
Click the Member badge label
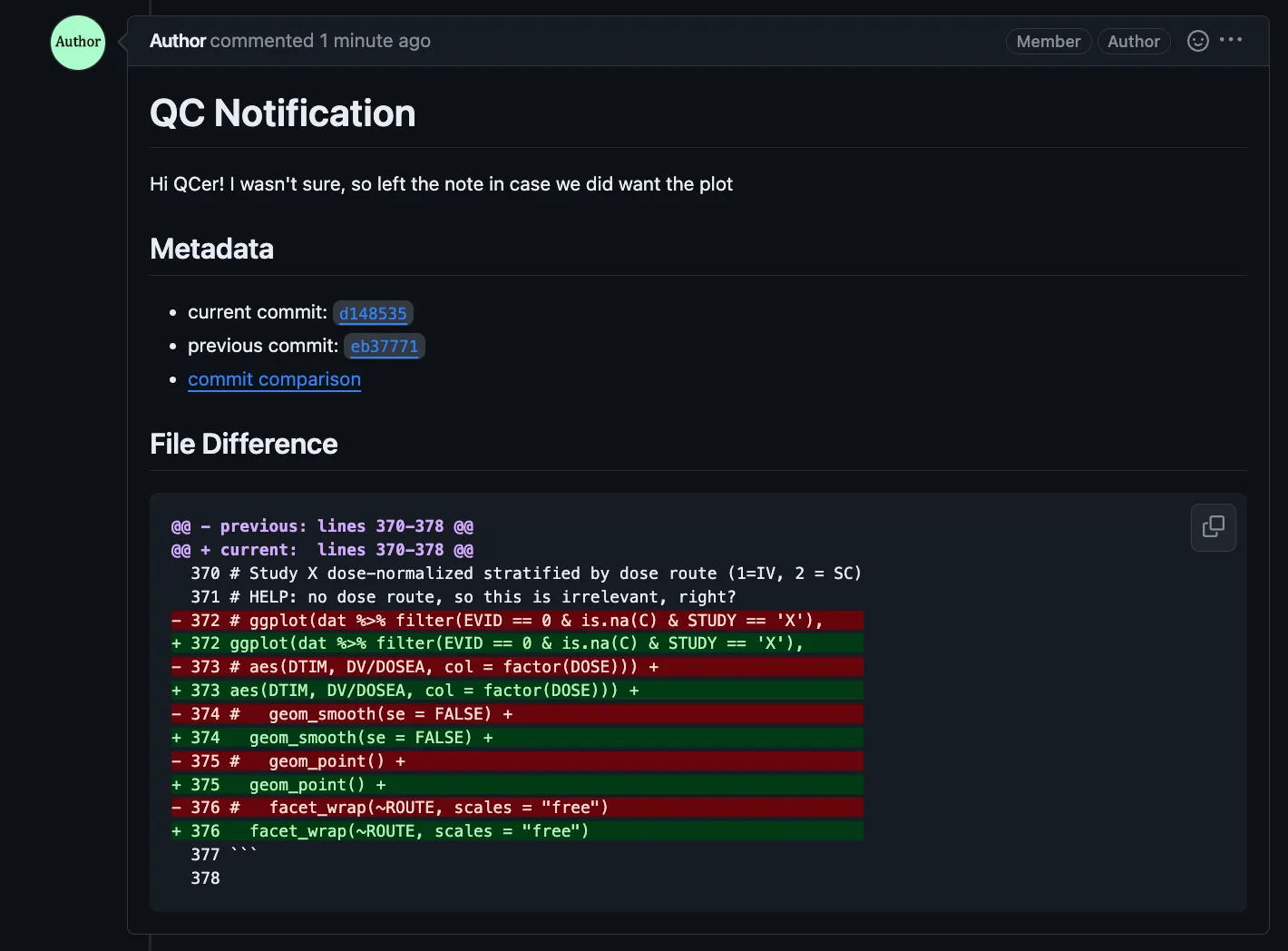[x=1048, y=42]
